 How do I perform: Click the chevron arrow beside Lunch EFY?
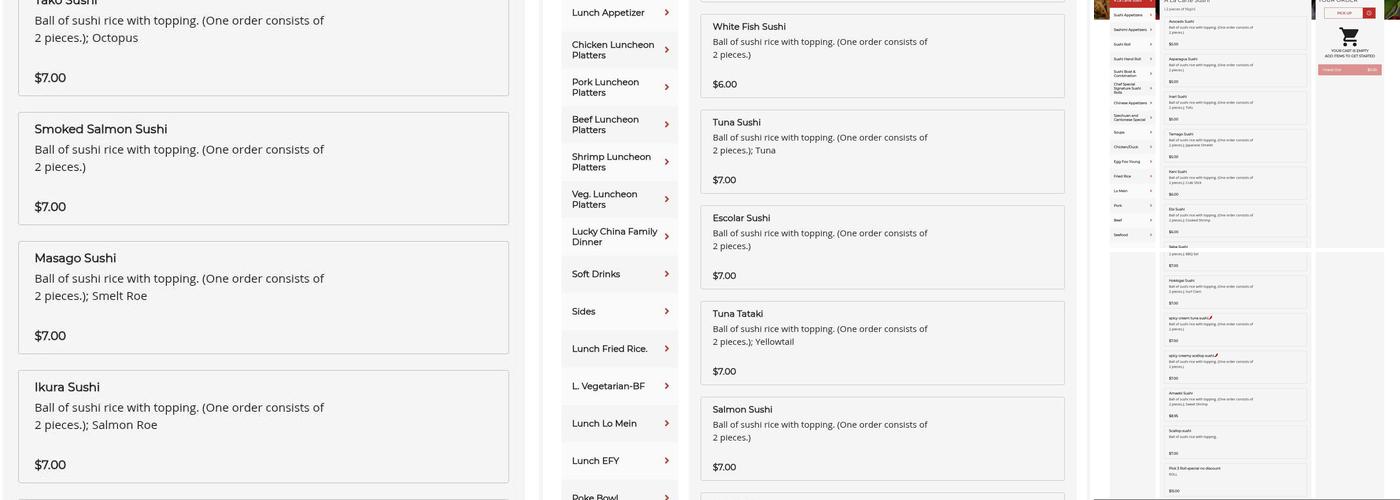667,461
